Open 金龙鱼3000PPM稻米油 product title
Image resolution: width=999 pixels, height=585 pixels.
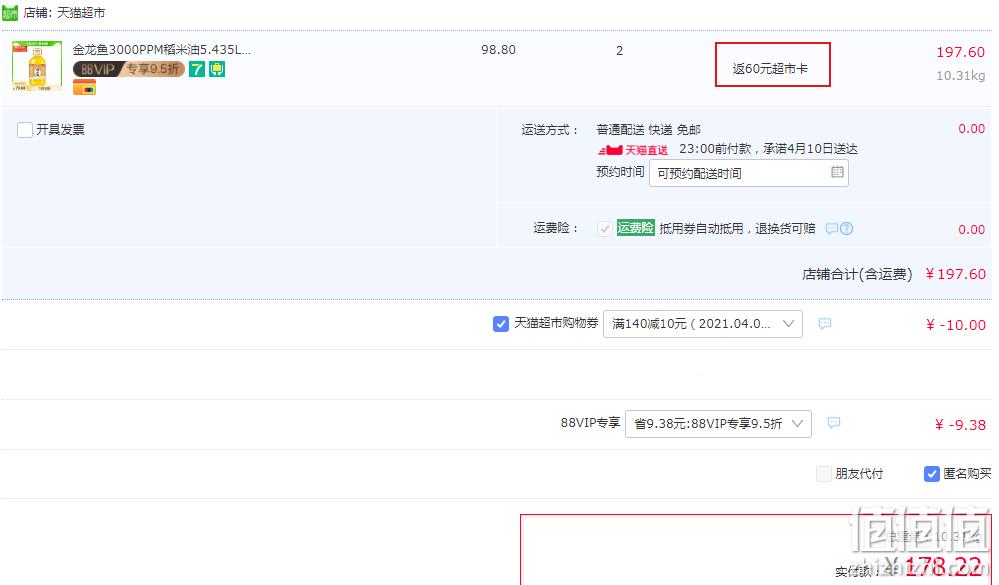click(x=162, y=50)
